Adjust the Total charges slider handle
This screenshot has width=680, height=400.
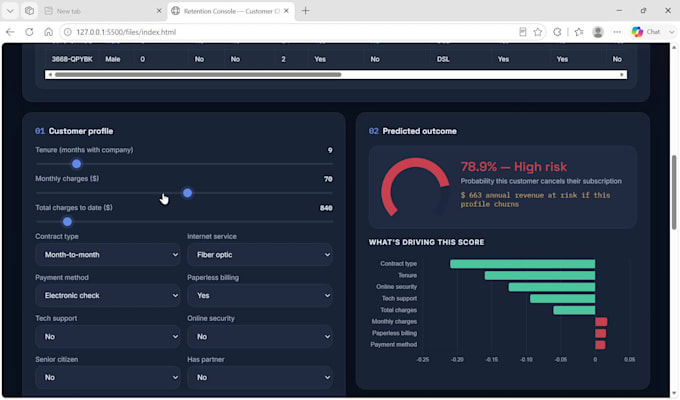pos(67,222)
